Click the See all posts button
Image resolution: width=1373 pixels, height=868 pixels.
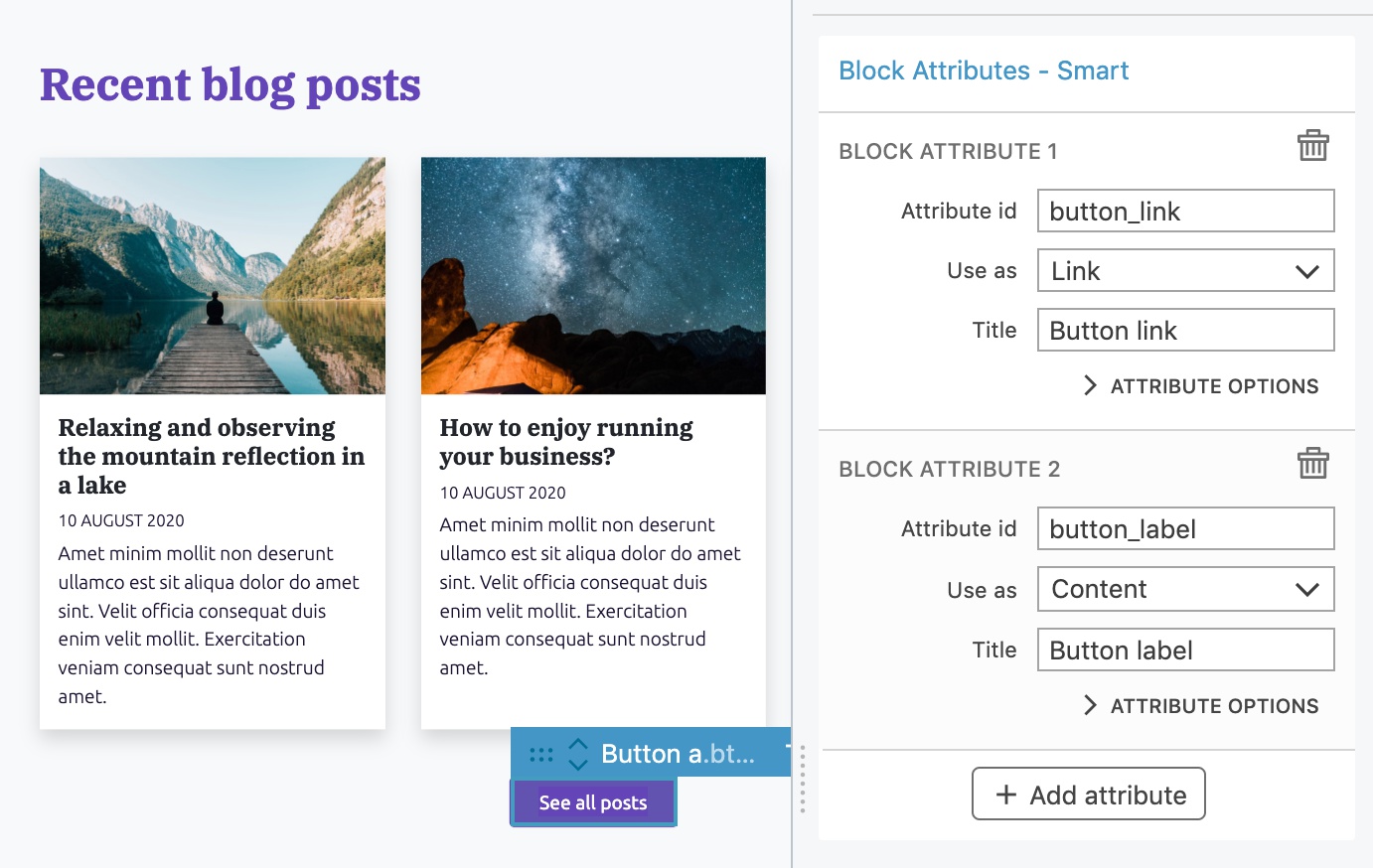coord(593,802)
